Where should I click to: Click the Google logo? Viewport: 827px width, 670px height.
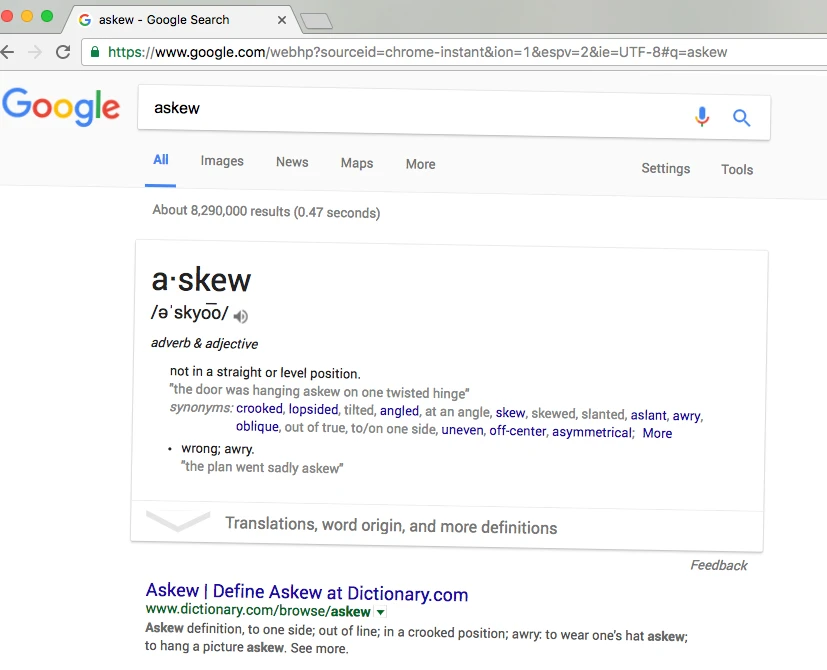(x=61, y=107)
